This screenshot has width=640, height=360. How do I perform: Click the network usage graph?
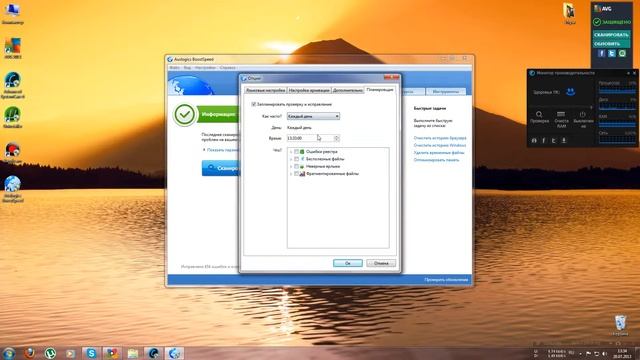617,140
